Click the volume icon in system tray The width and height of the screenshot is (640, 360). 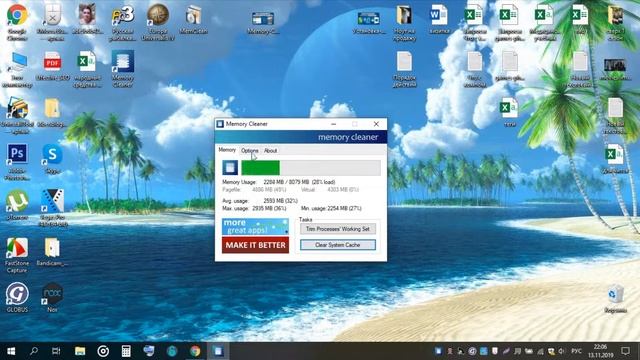[562, 351]
